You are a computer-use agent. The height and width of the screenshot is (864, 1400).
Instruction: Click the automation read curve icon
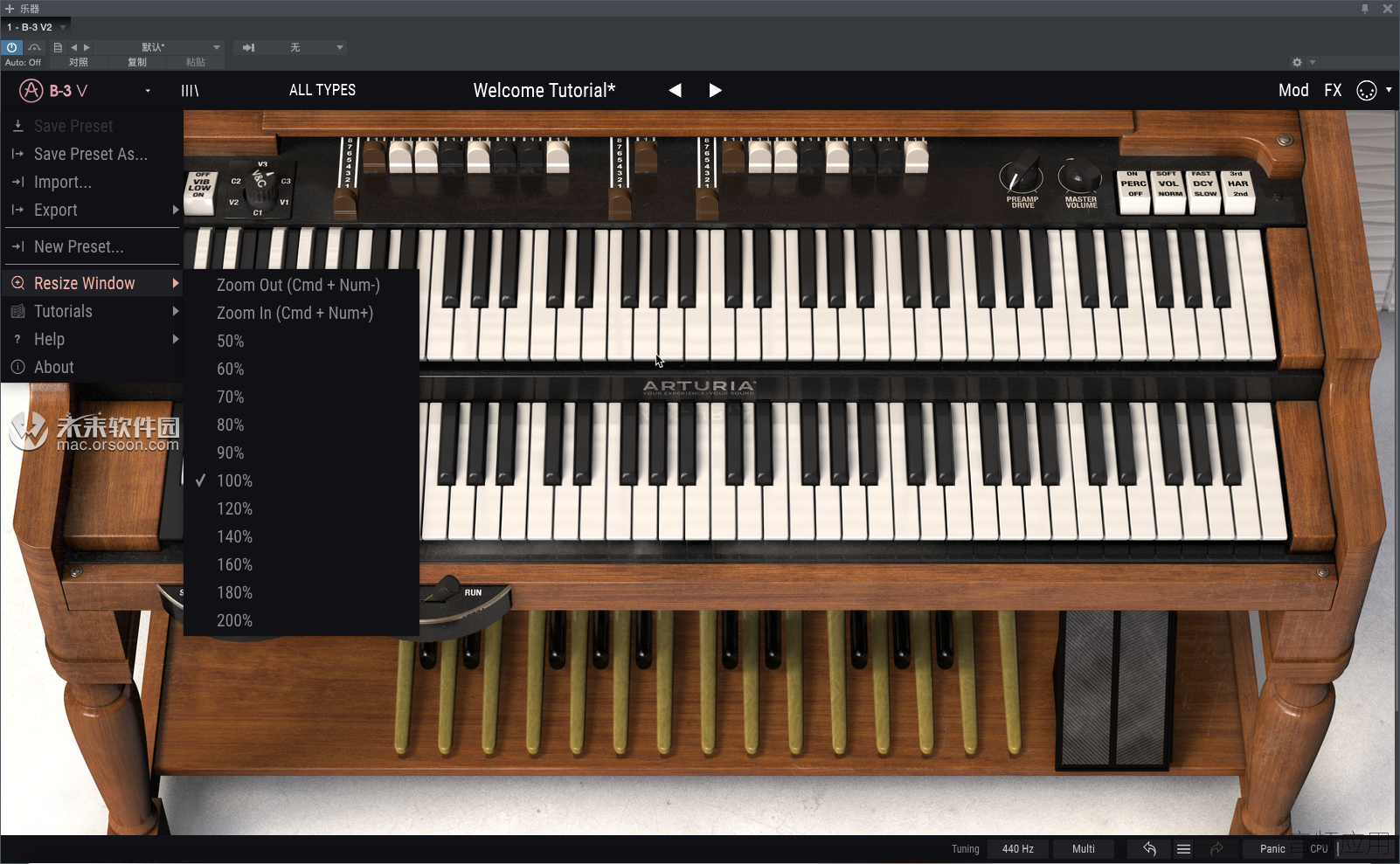[34, 47]
